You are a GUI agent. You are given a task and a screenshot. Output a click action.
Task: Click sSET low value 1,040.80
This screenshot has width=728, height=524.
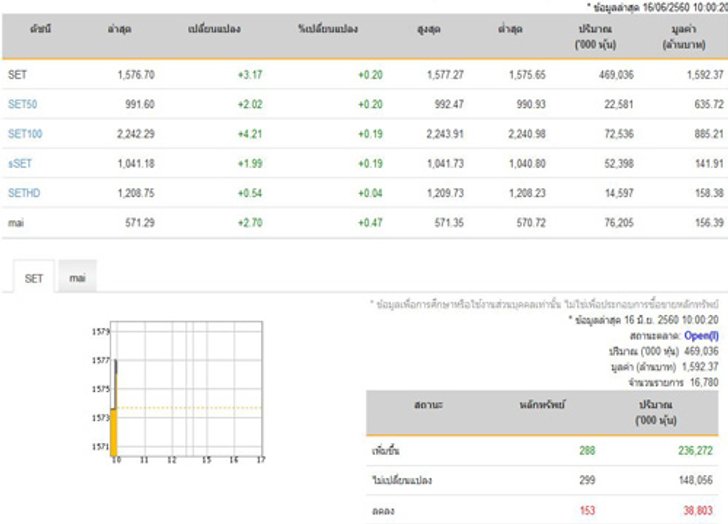(527, 163)
